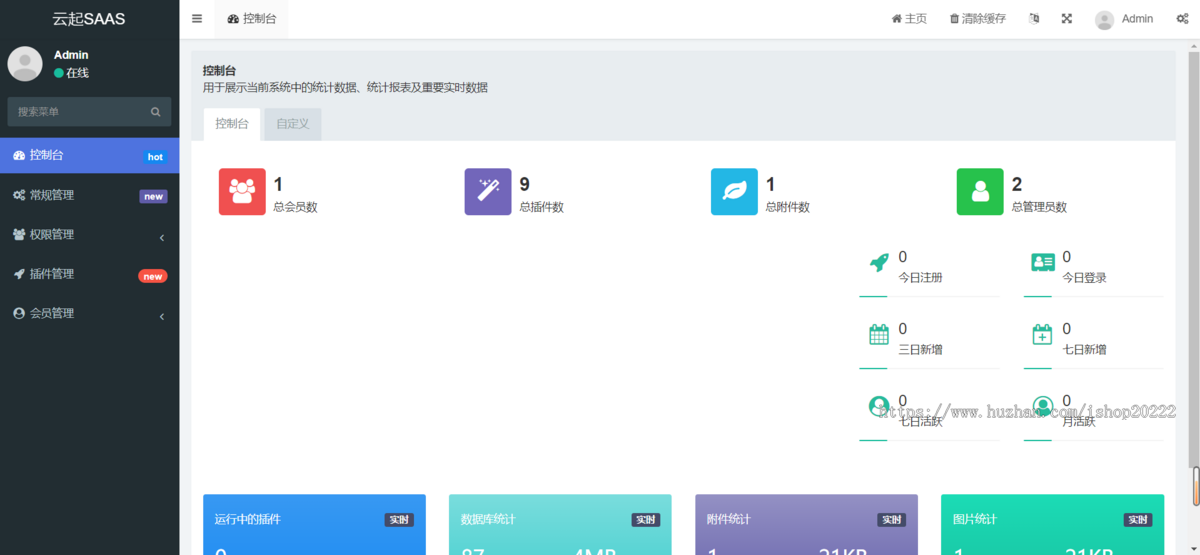Open the 数据库统计 teal card
1200x555 pixels.
pos(560,525)
